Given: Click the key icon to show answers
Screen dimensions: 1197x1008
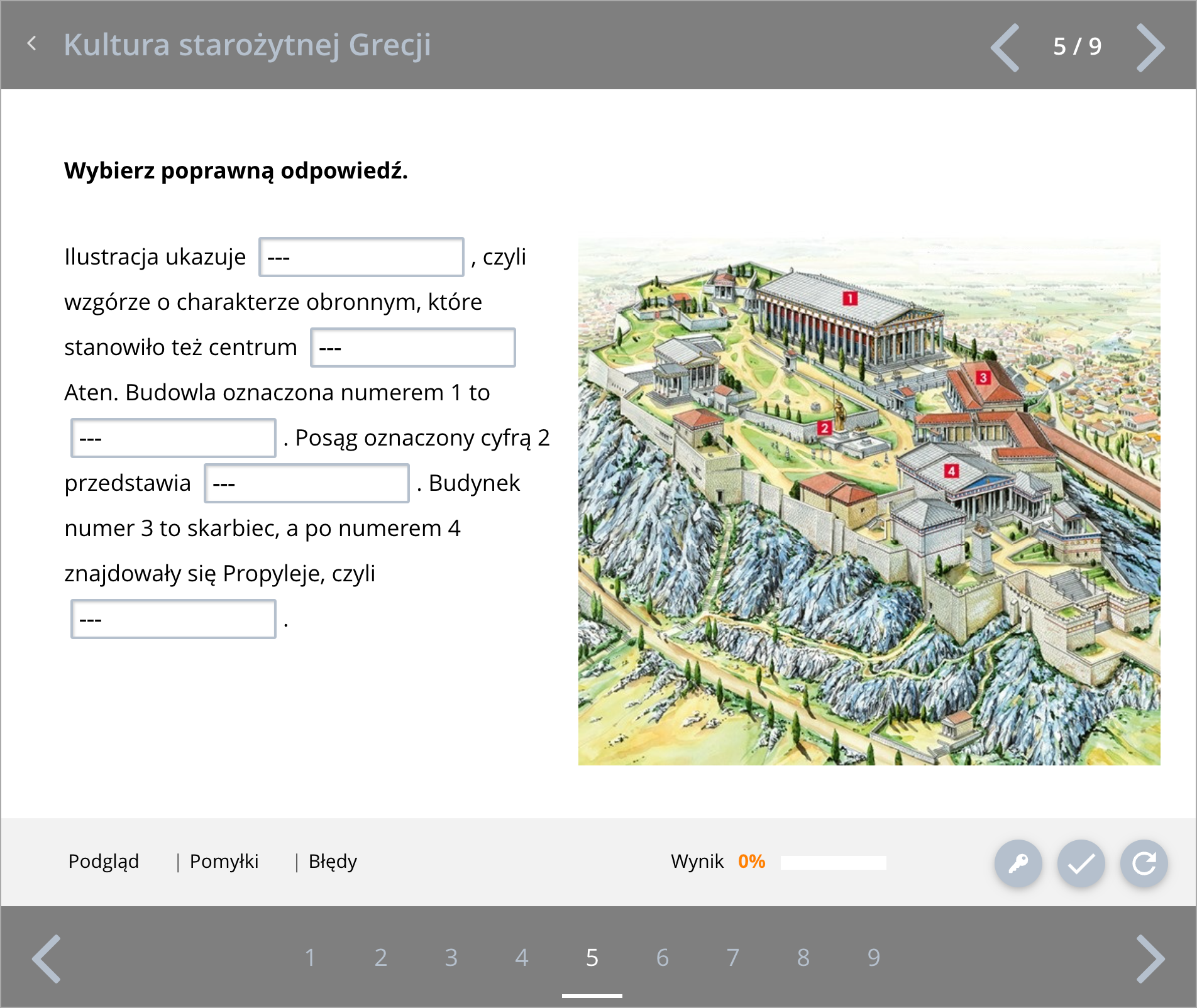Looking at the screenshot, I should coord(1018,863).
